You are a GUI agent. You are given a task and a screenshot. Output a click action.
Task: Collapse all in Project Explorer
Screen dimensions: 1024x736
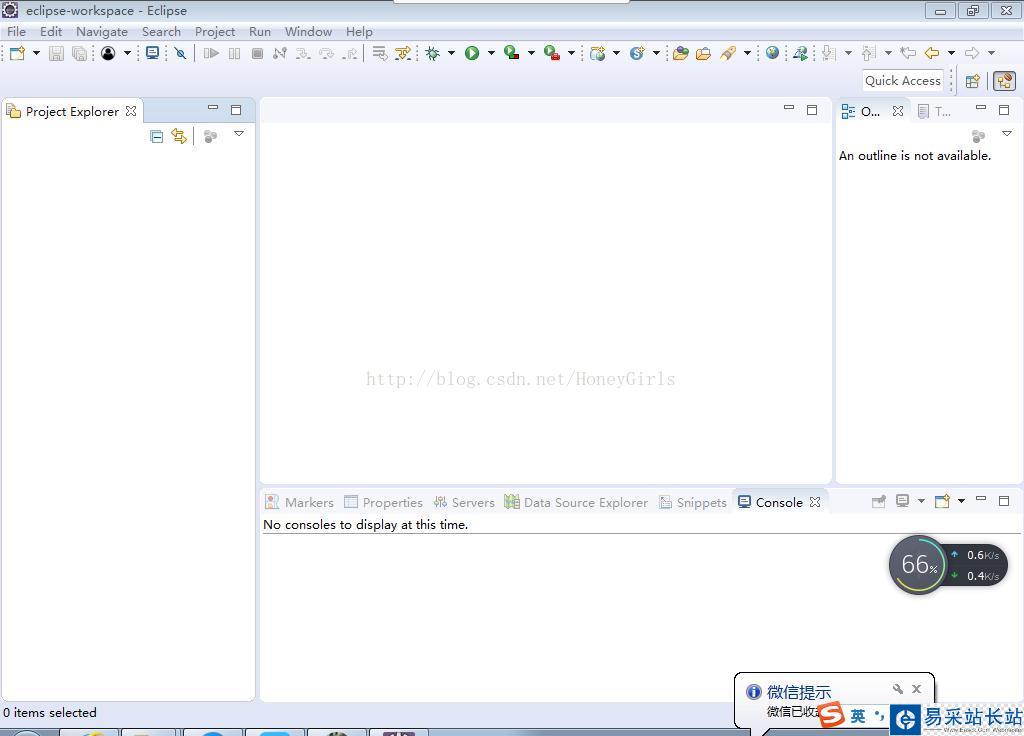click(x=156, y=136)
